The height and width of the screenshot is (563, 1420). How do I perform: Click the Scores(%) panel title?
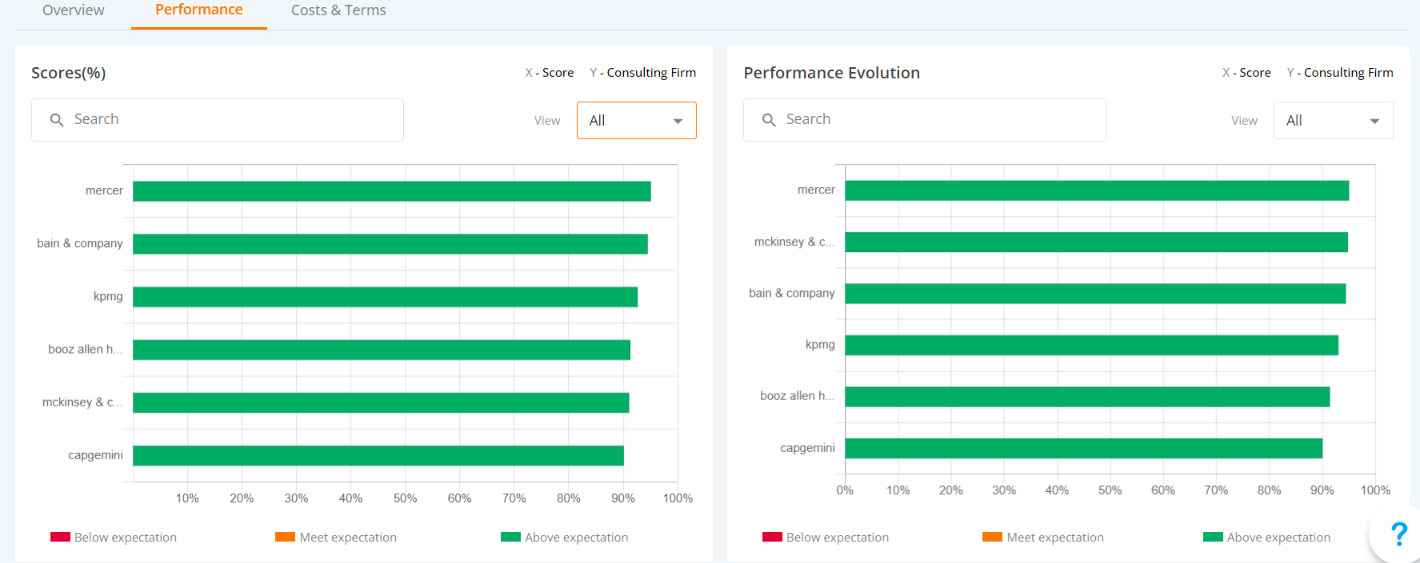coord(68,73)
